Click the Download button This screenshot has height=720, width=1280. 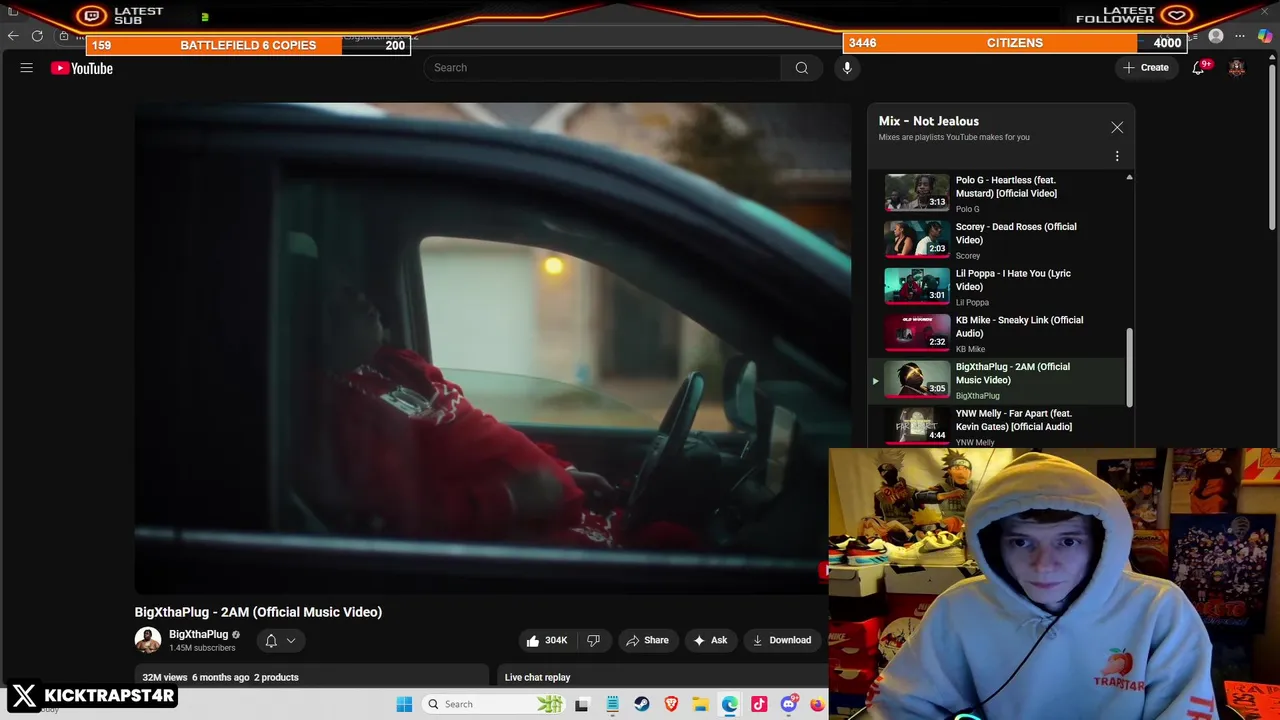tap(782, 640)
